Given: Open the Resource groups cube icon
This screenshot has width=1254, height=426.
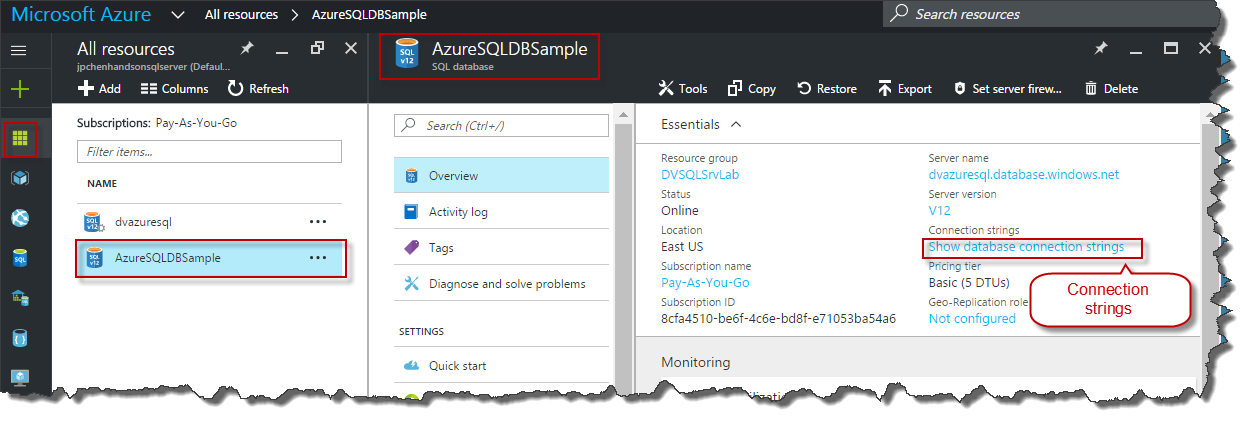Looking at the screenshot, I should pyautogui.click(x=19, y=178).
